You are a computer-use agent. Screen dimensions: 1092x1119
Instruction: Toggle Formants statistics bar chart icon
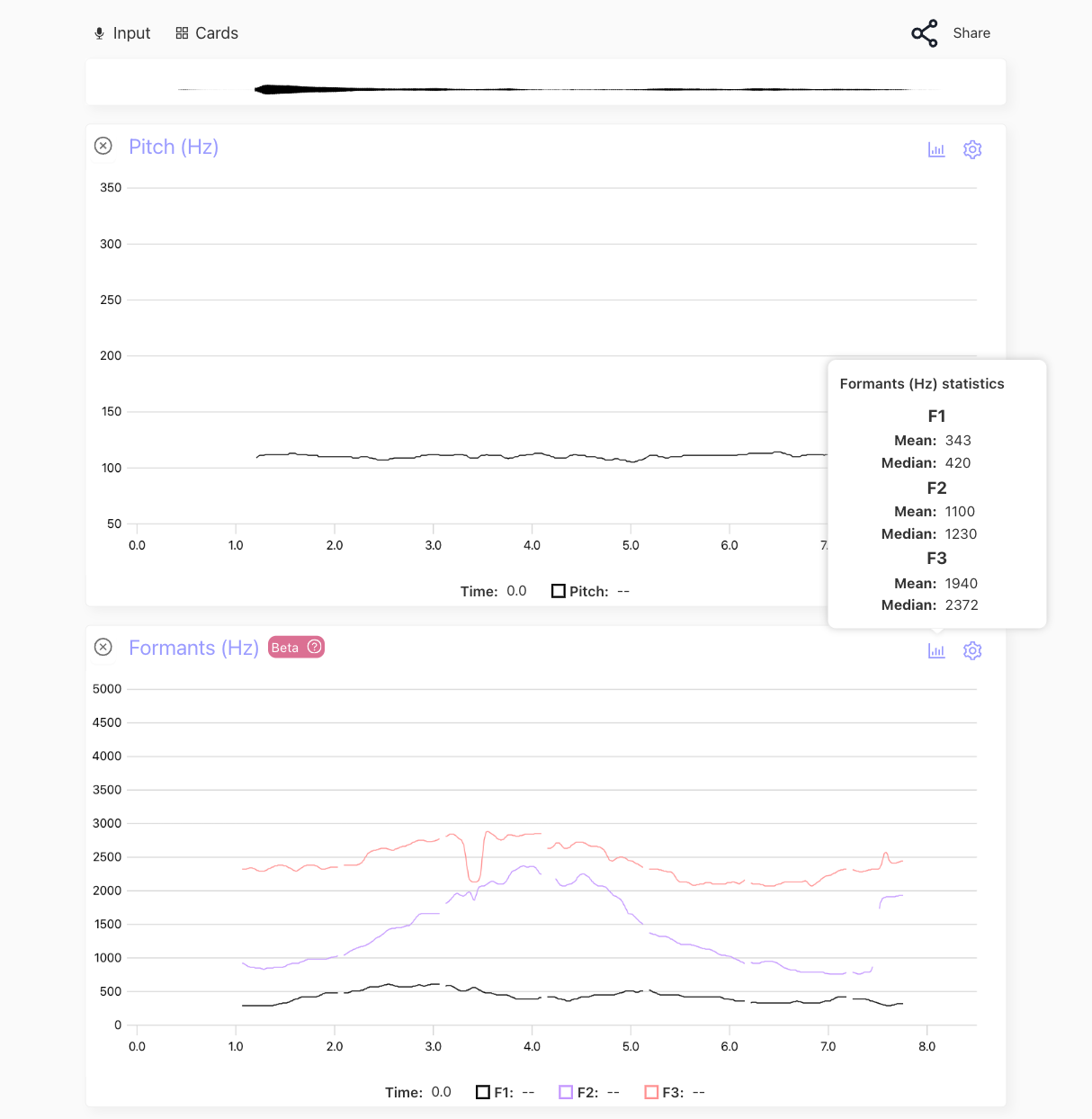936,650
